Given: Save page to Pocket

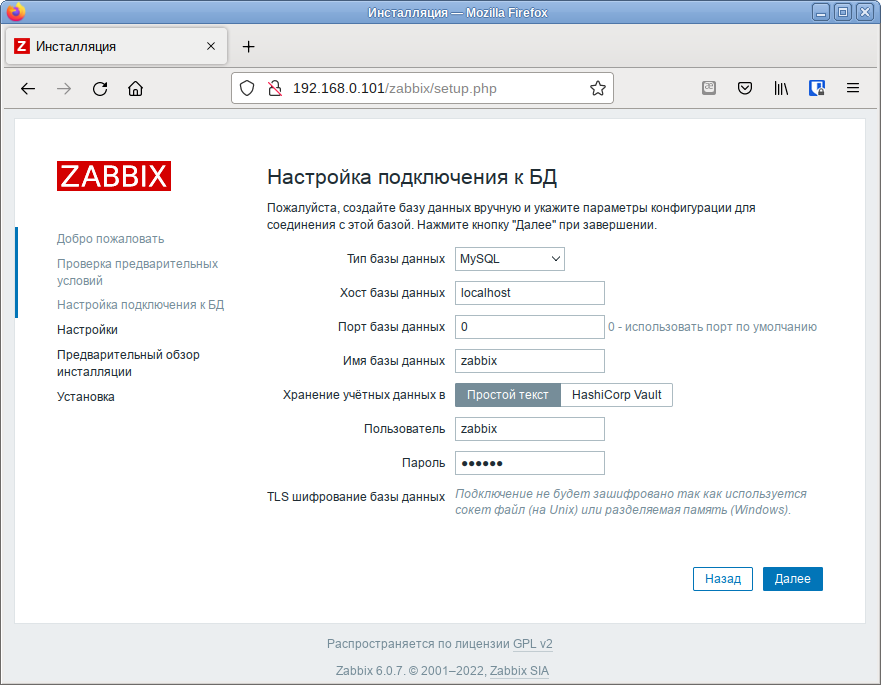Looking at the screenshot, I should (x=745, y=88).
